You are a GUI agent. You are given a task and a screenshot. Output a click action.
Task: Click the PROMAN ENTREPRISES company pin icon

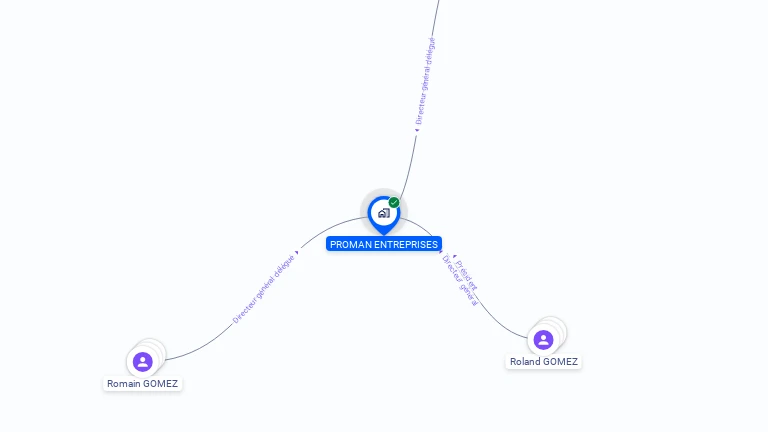click(x=384, y=215)
